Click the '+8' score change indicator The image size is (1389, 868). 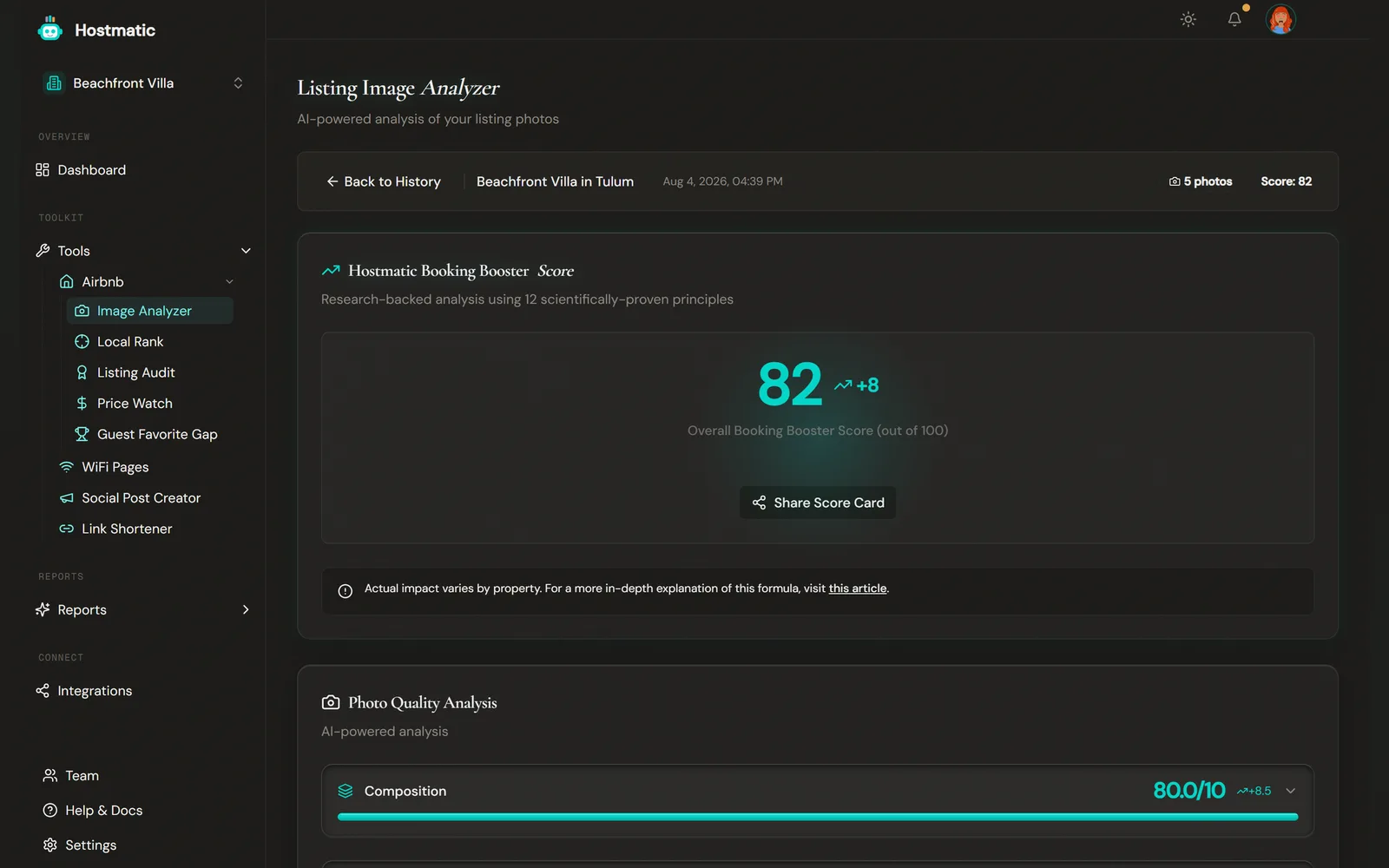(x=857, y=385)
